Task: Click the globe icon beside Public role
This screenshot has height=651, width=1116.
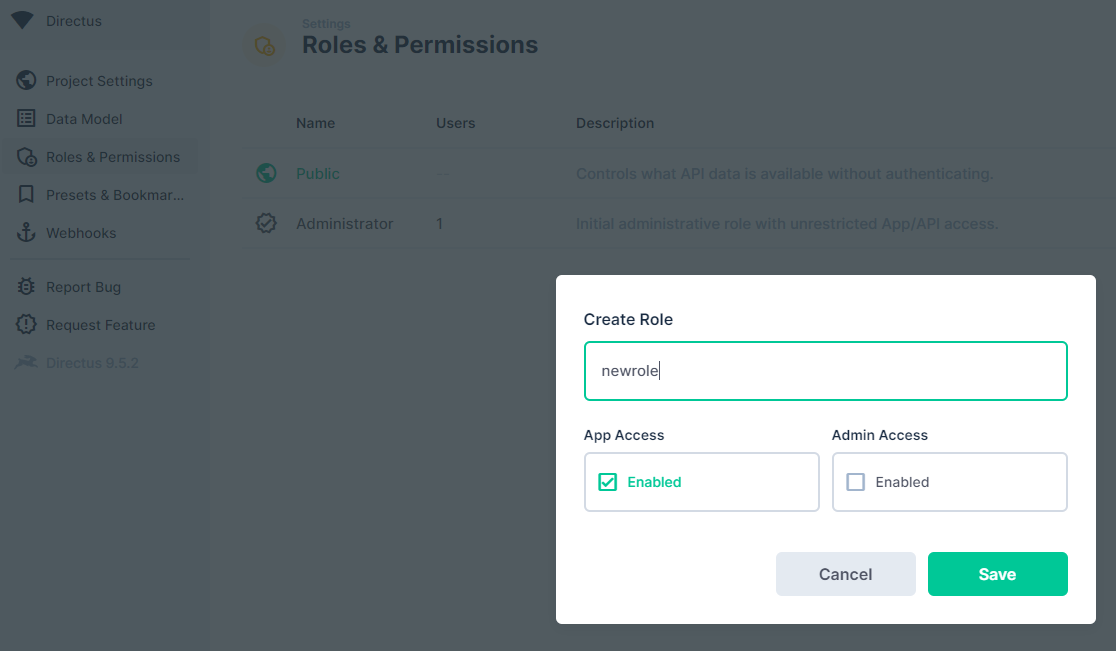Action: click(x=265, y=173)
